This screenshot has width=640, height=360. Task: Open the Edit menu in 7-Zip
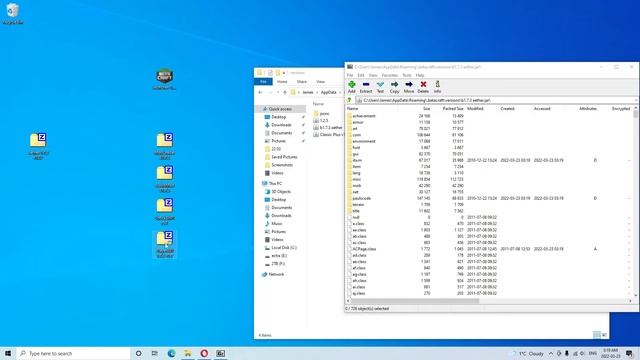coord(361,76)
